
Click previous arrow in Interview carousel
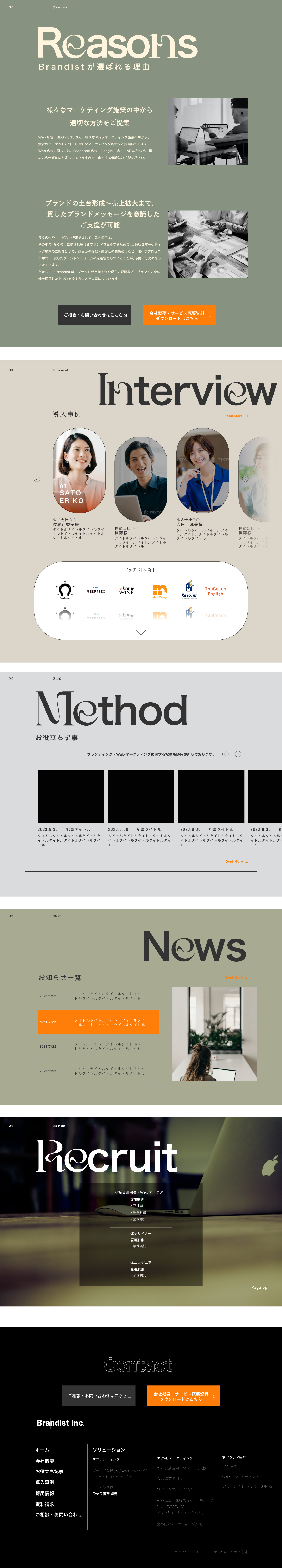pyautogui.click(x=37, y=479)
